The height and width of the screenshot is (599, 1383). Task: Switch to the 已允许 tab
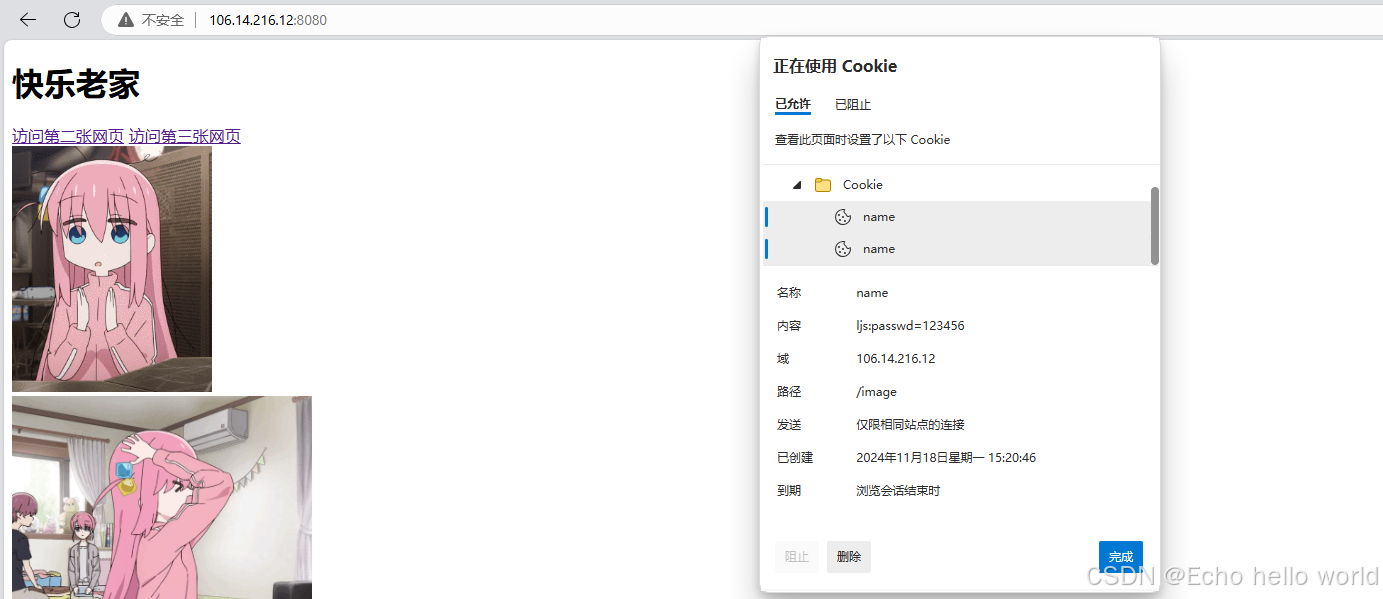(x=793, y=104)
